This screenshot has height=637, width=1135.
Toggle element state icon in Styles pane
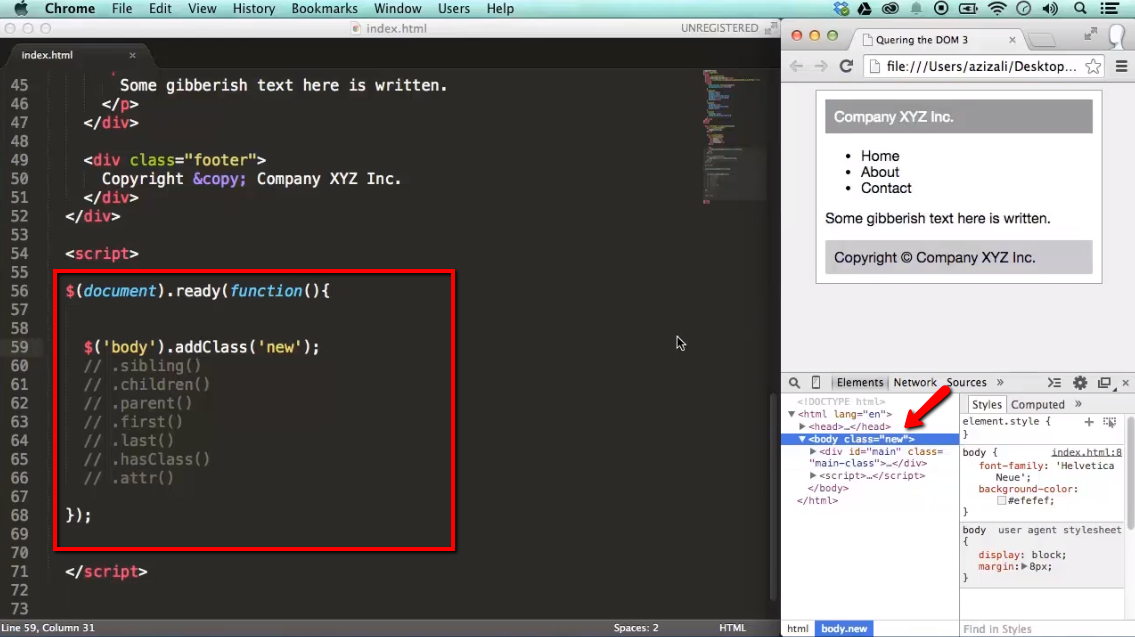tap(1110, 421)
